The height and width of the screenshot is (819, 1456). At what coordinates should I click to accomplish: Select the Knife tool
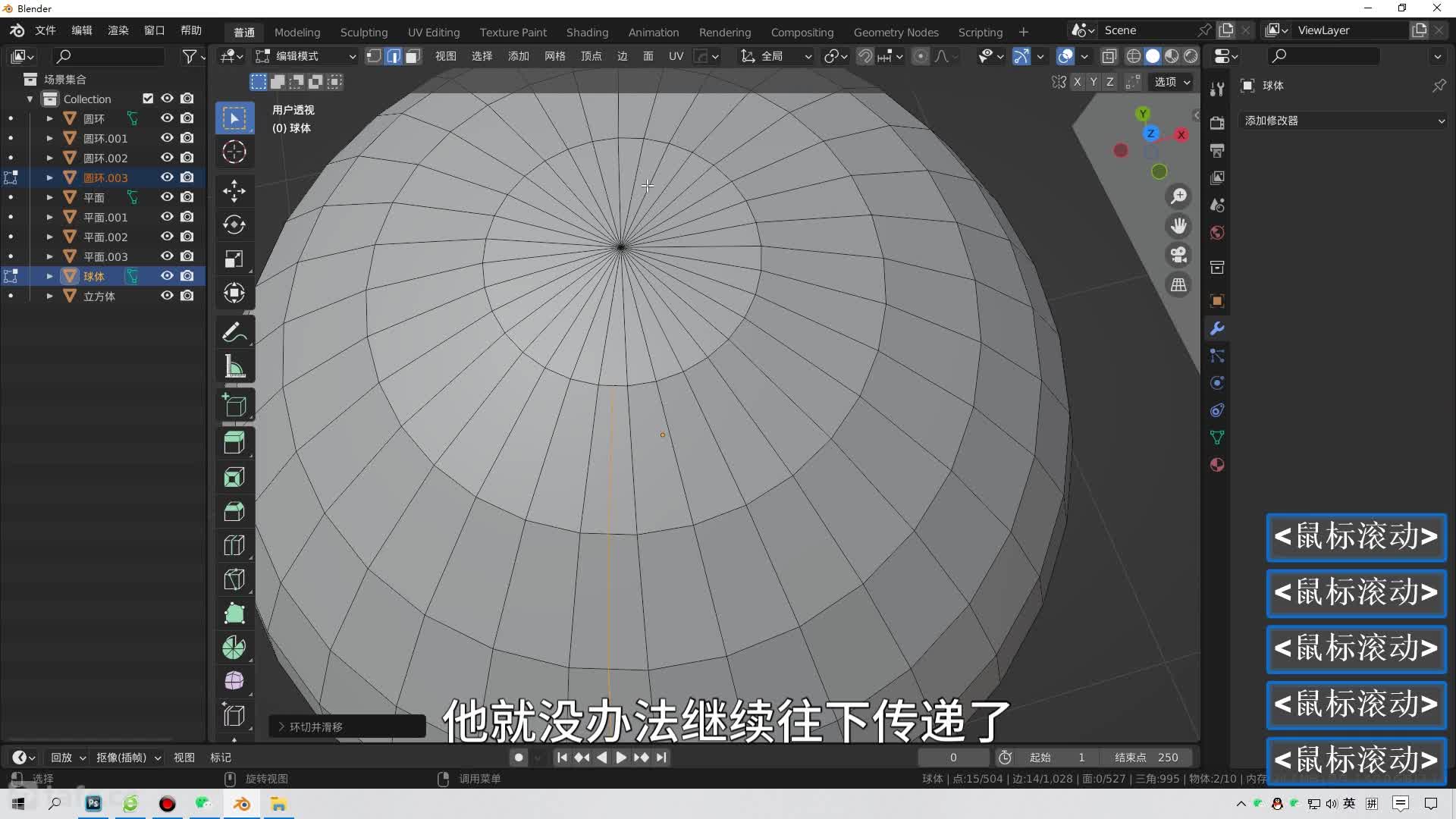coord(234,579)
